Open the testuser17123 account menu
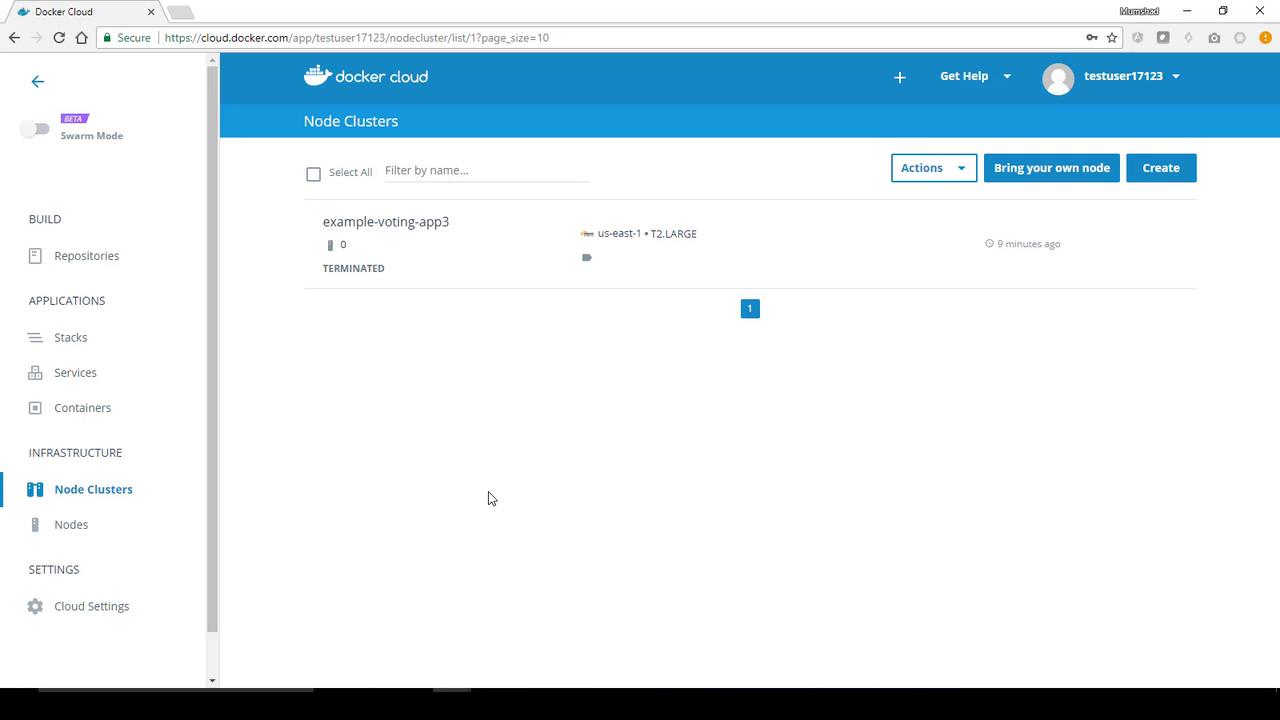This screenshot has width=1280, height=720. pos(1131,76)
